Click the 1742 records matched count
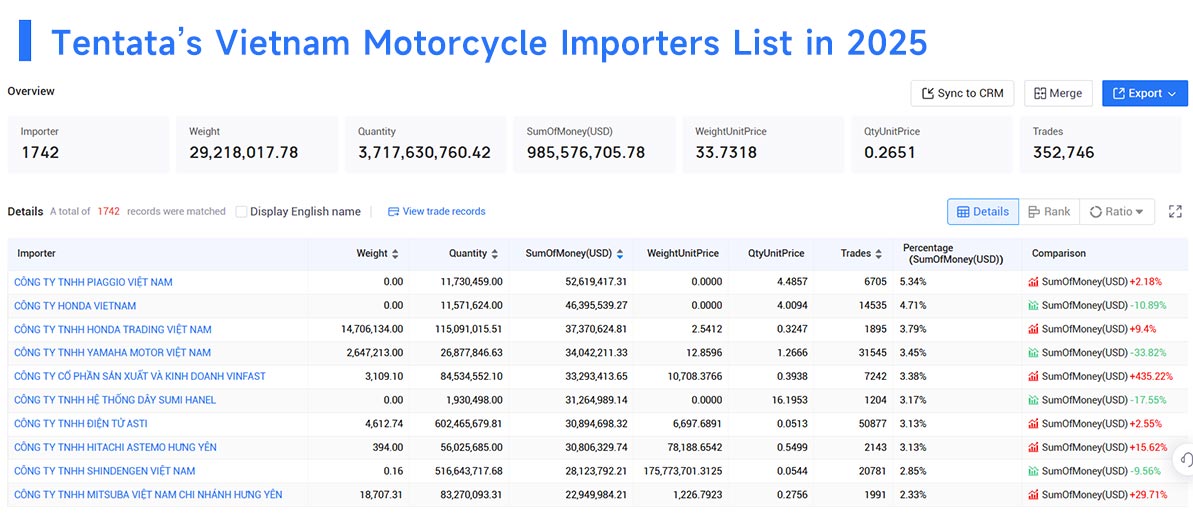Image resolution: width=1193 pixels, height=518 pixels. (108, 211)
